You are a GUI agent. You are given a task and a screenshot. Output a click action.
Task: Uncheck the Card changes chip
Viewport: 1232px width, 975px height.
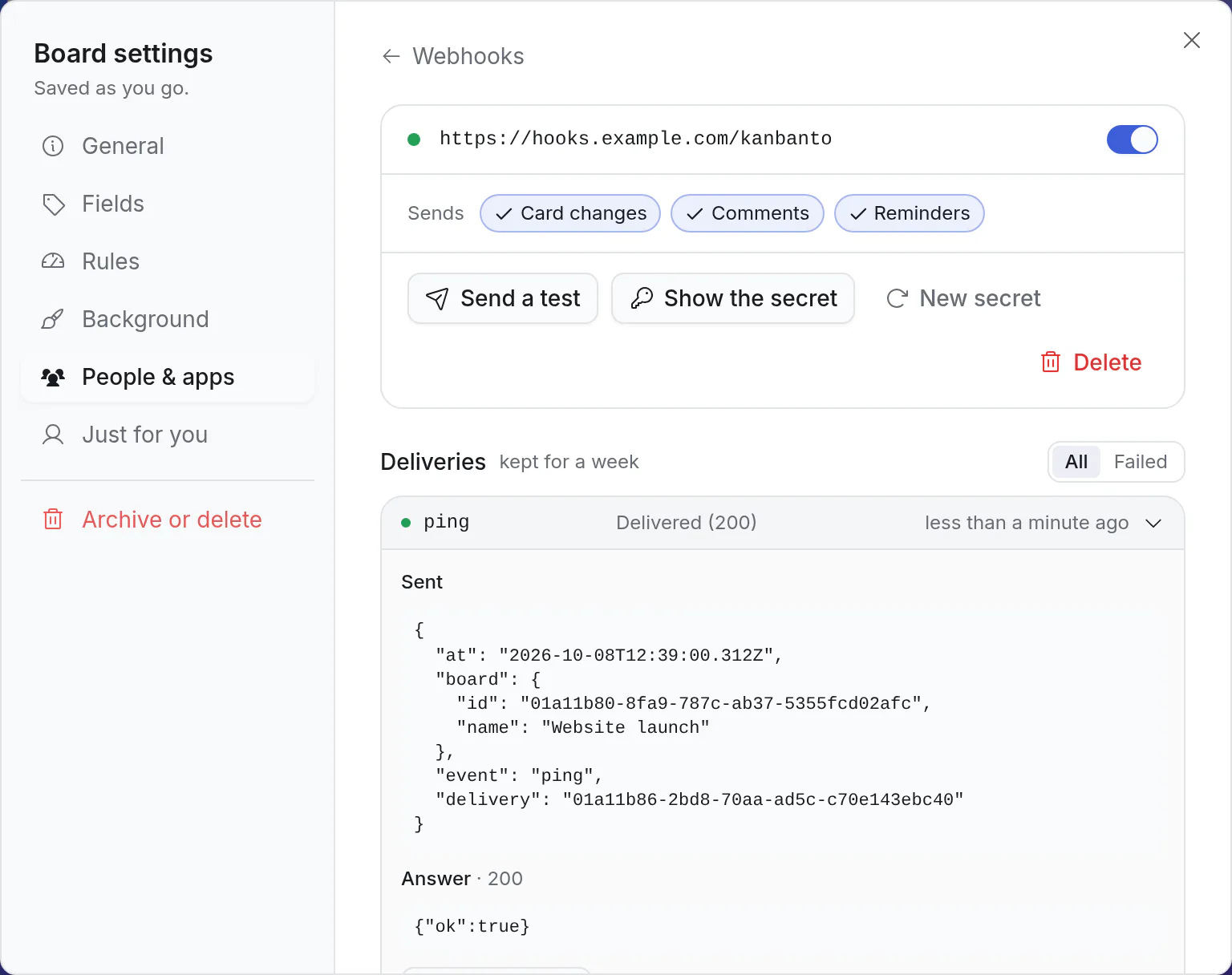click(x=570, y=213)
